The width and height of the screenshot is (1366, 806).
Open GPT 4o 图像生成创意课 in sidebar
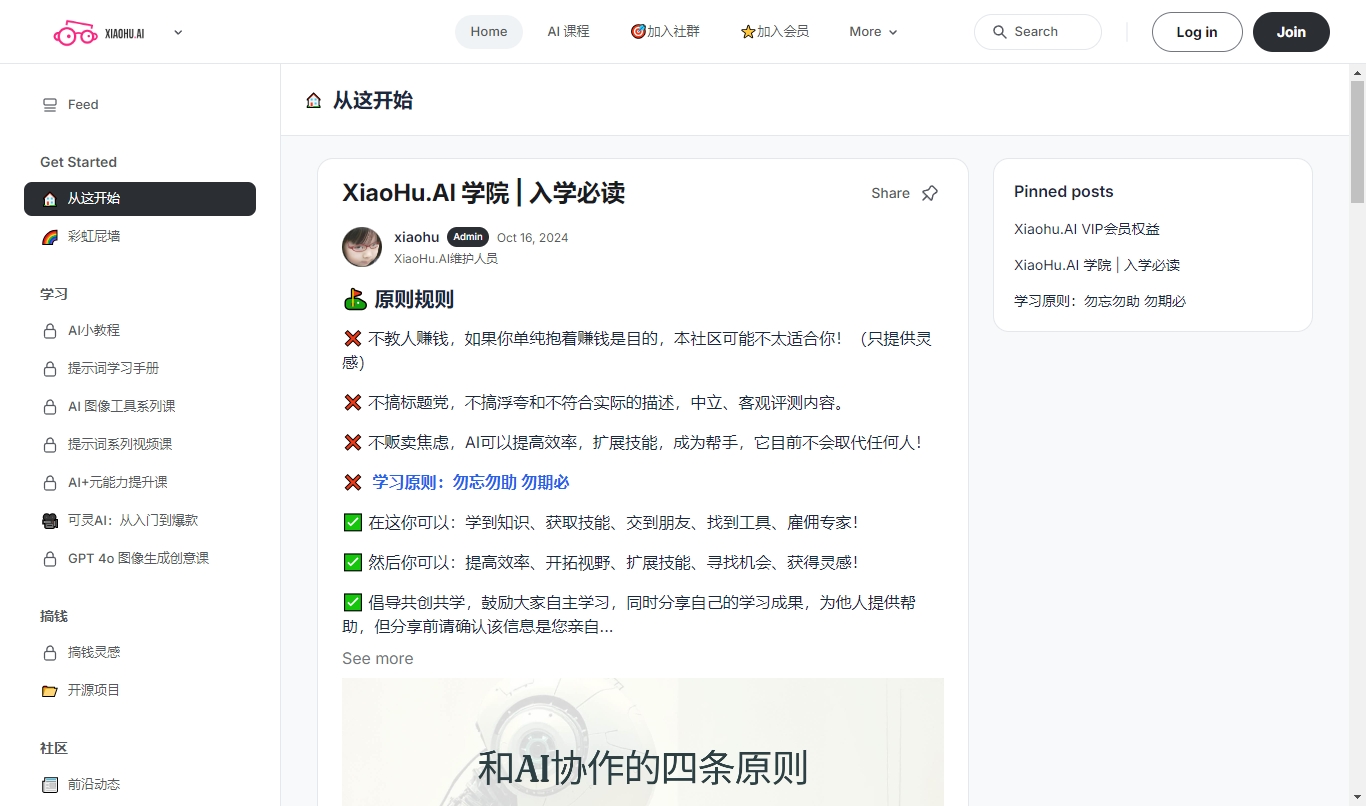[x=140, y=559]
